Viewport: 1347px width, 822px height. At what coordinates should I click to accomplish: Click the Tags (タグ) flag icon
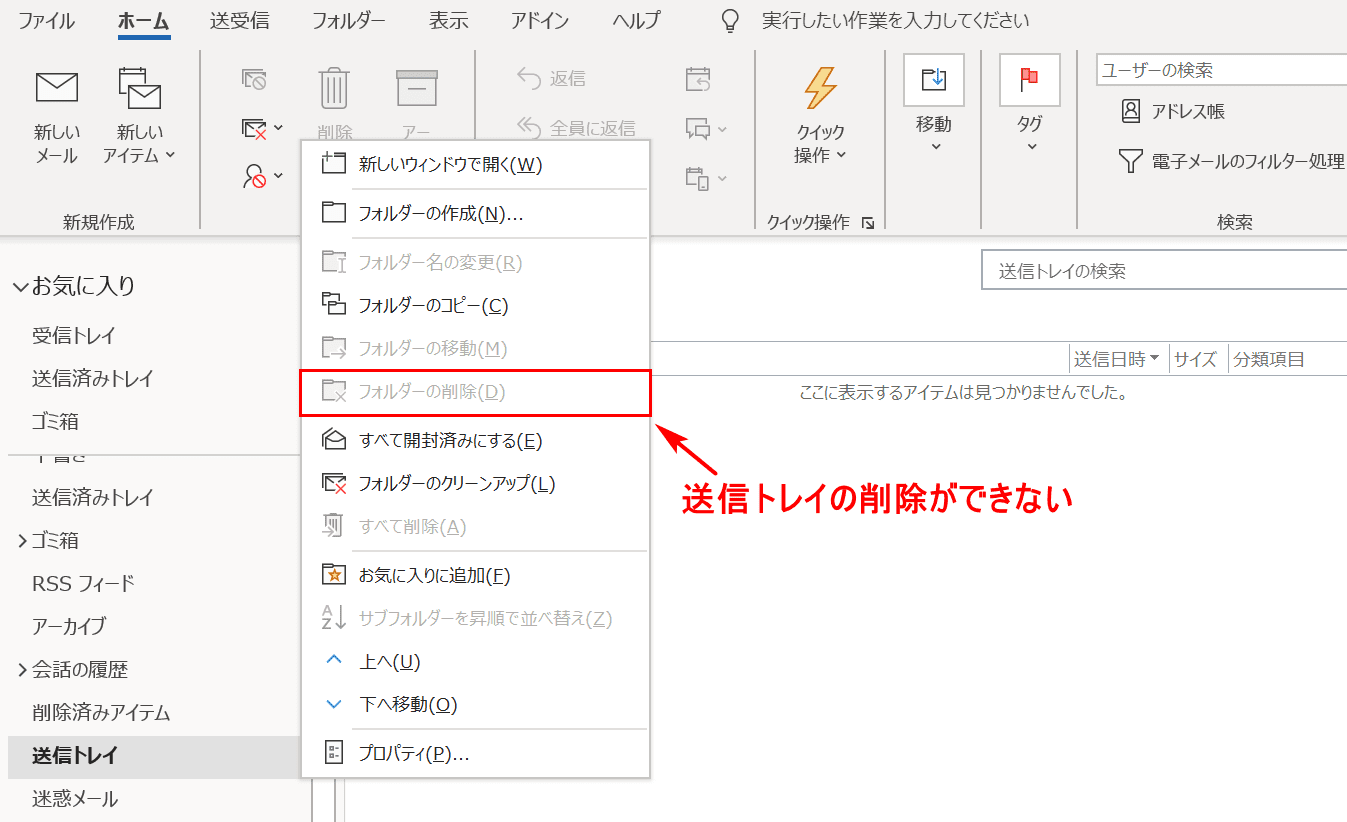click(x=1029, y=80)
